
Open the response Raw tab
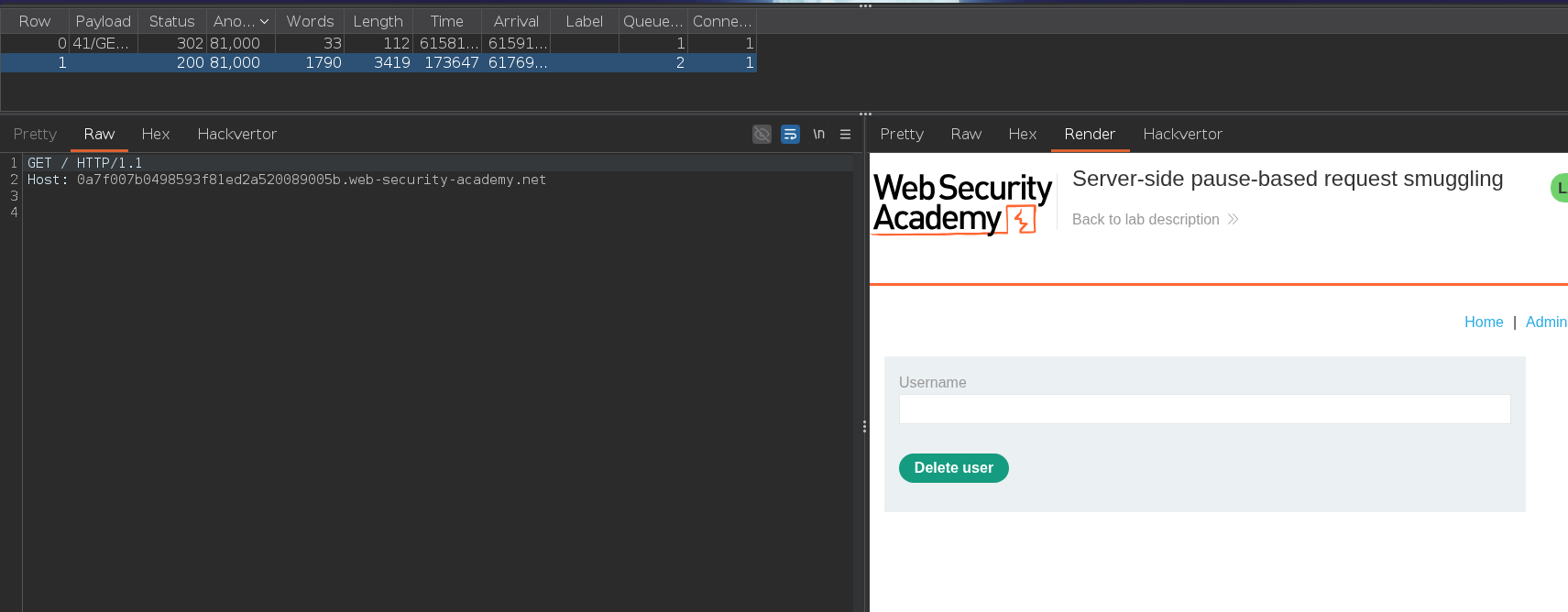click(x=966, y=134)
